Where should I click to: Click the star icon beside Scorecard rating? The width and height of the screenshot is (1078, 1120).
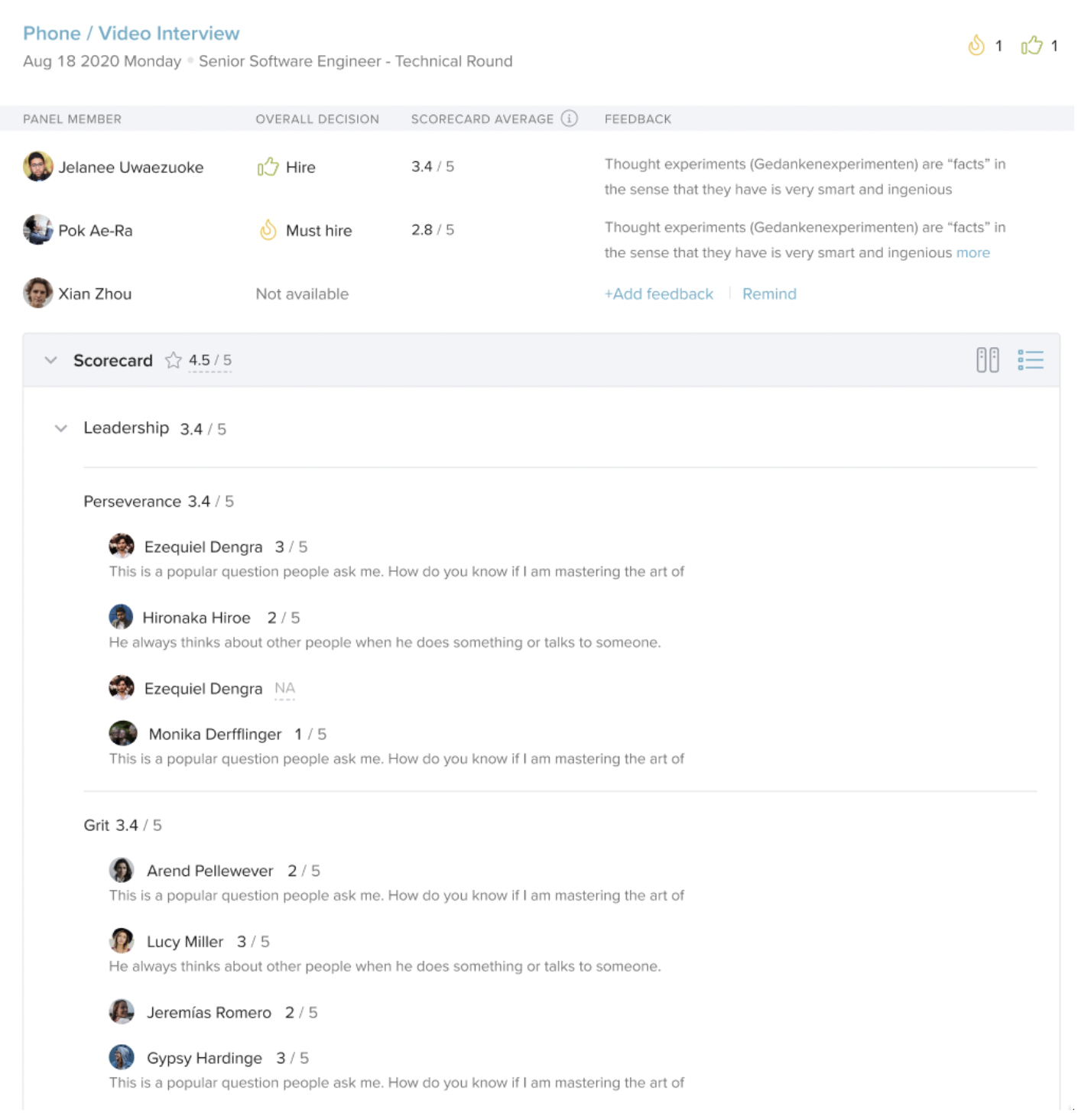point(174,360)
